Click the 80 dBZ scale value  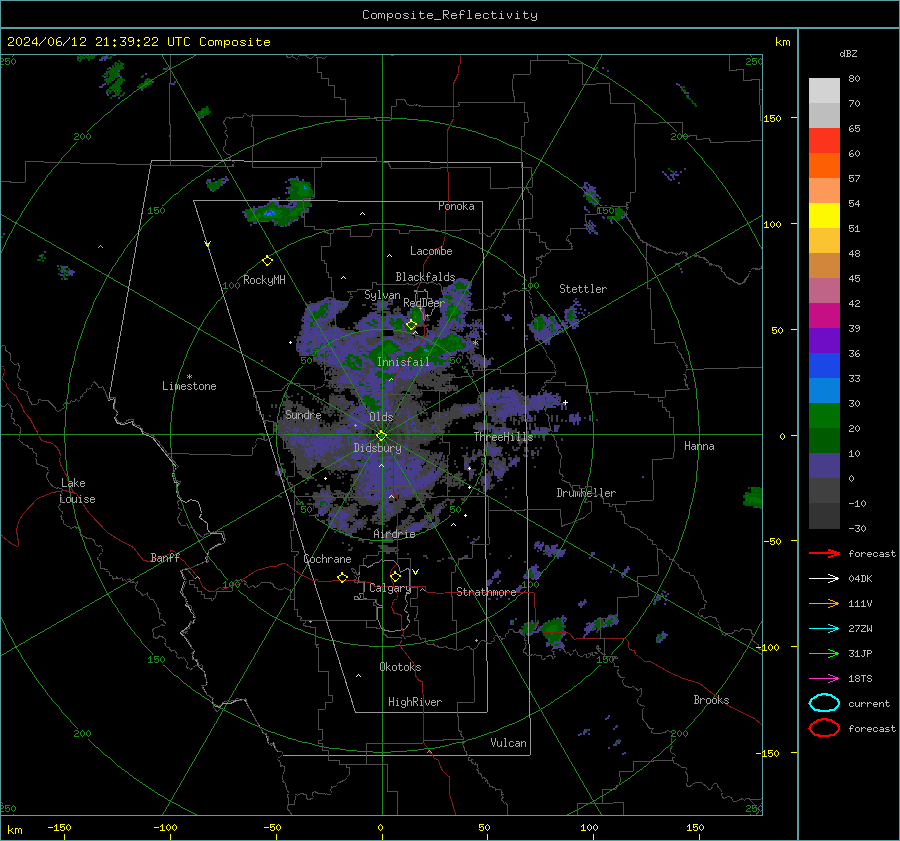point(854,79)
